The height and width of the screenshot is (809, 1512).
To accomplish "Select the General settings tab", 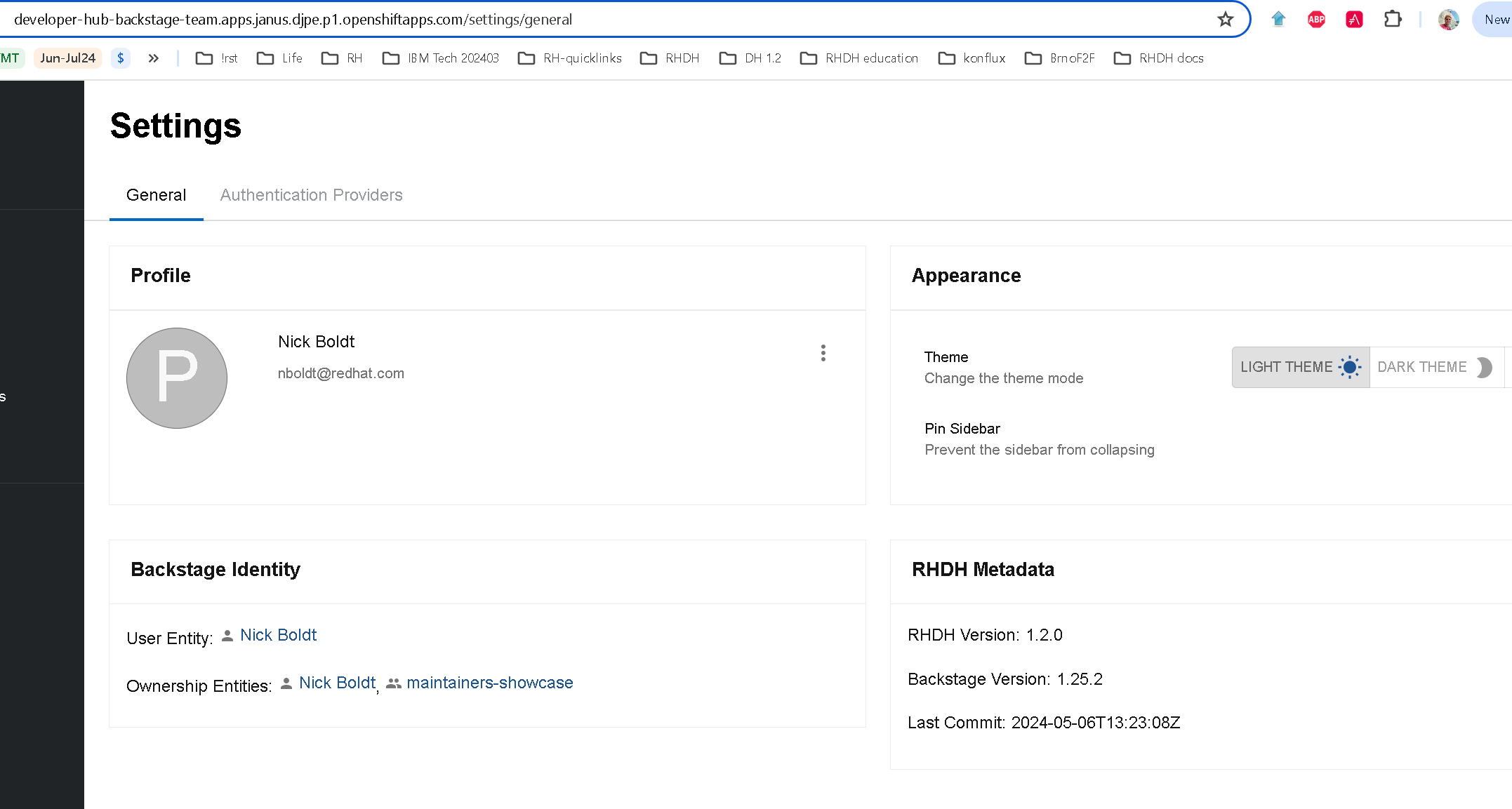I will coord(156,195).
